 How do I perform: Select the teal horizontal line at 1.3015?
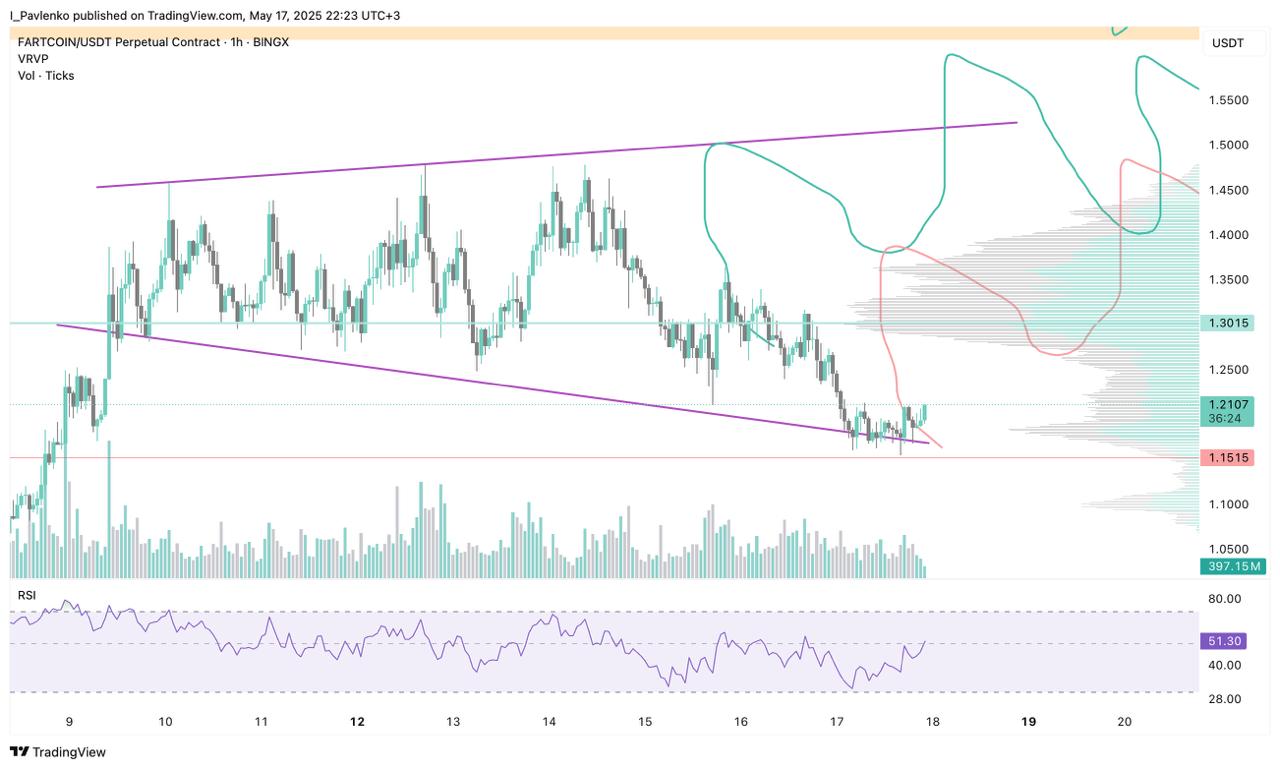click(x=604, y=323)
